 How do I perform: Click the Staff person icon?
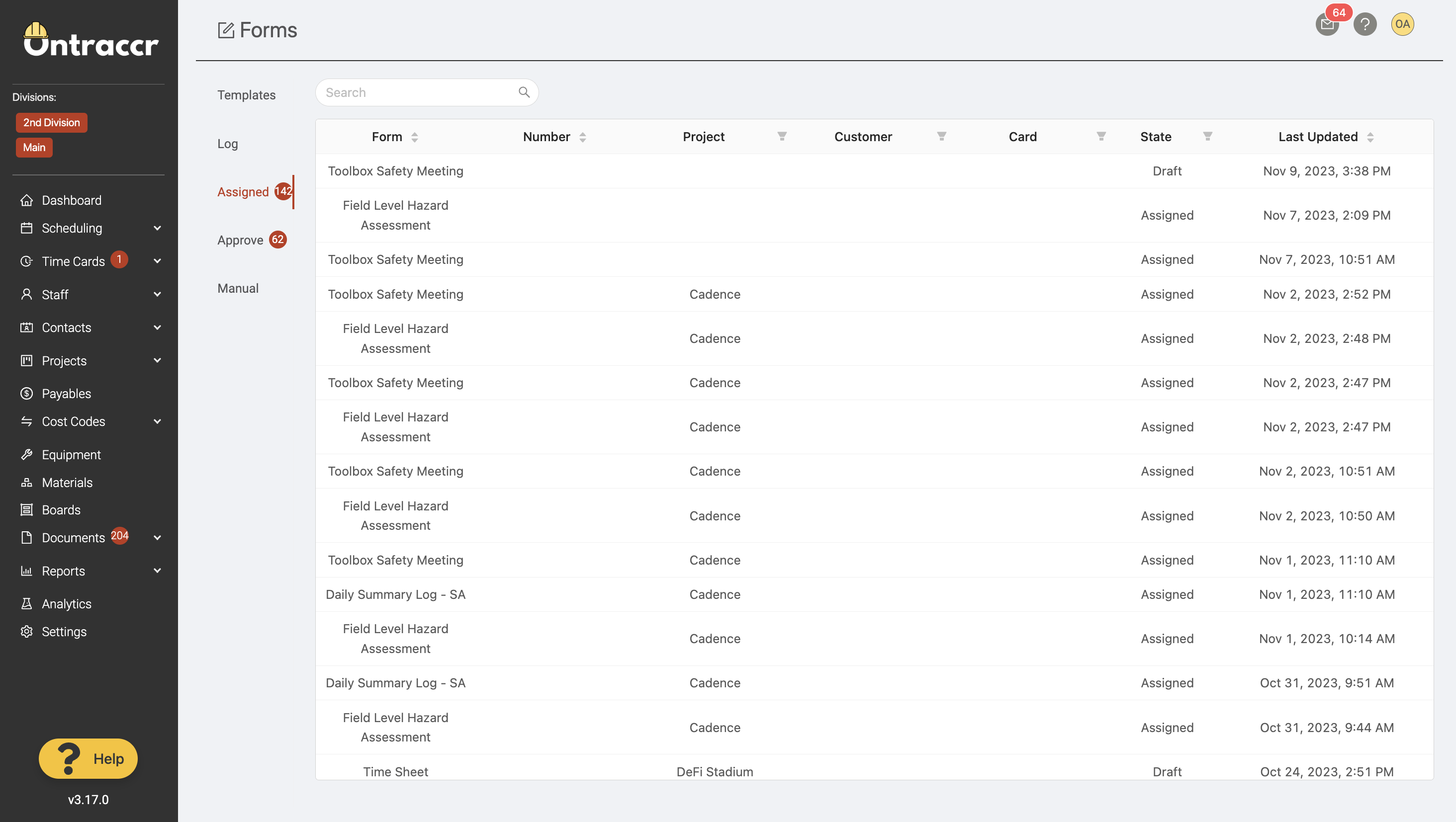26,294
